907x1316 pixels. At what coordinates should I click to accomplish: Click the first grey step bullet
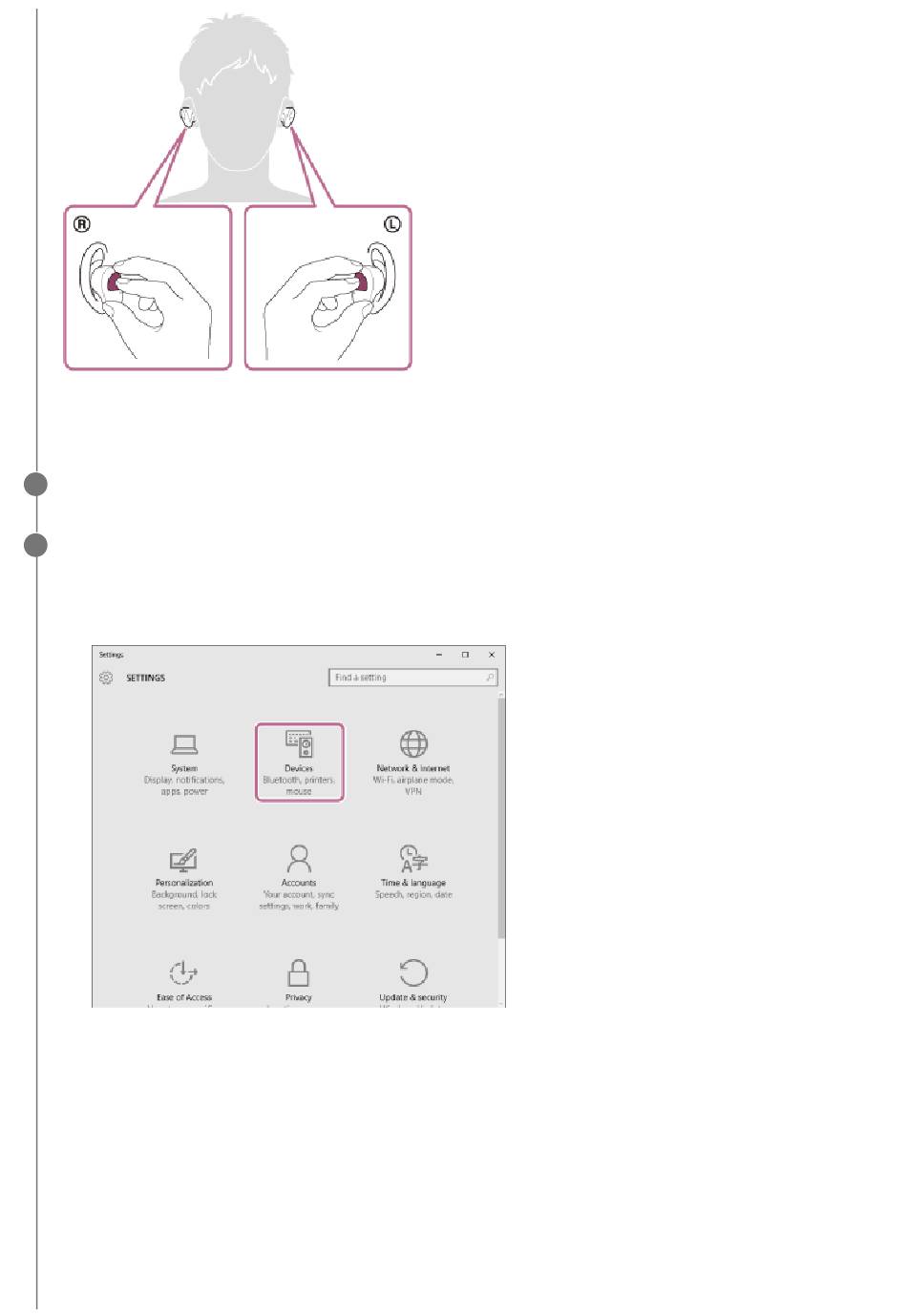pos(36,484)
